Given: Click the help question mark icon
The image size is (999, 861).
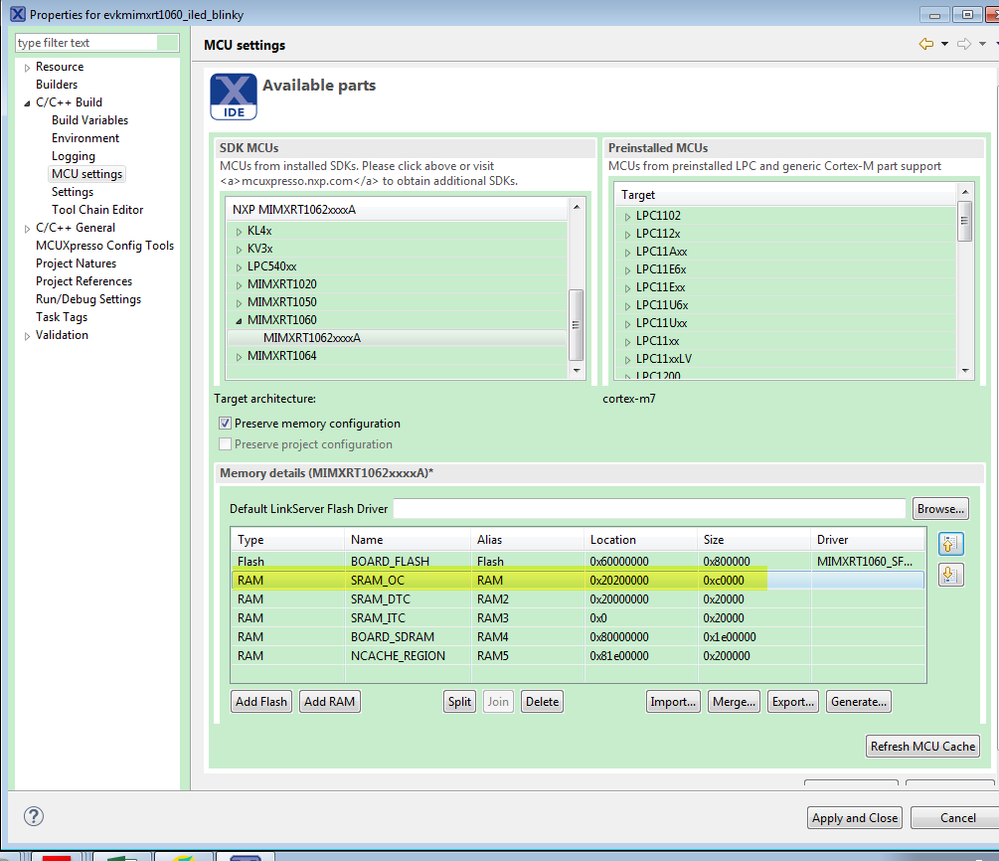Looking at the screenshot, I should point(34,816).
